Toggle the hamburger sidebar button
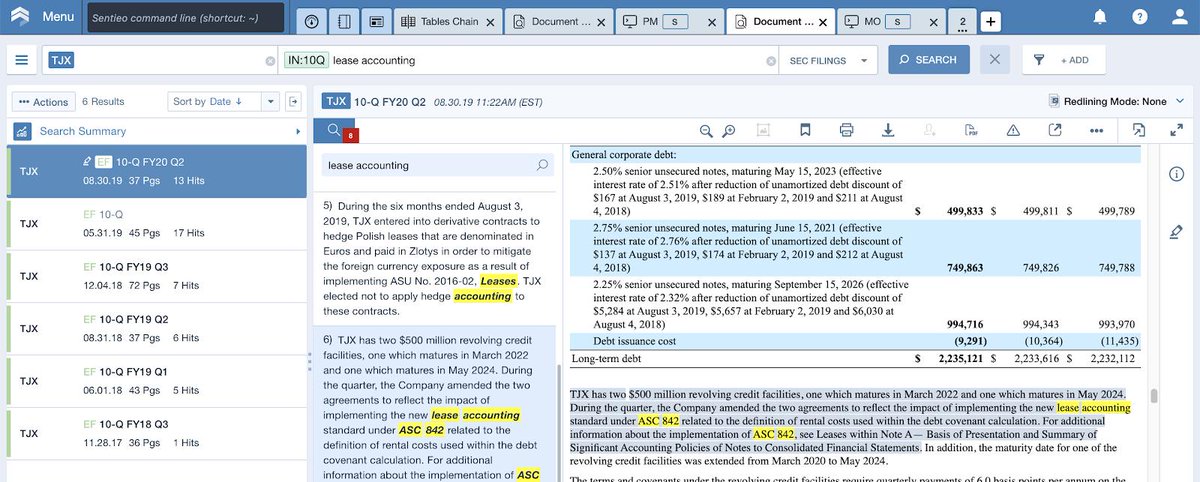 (21, 60)
